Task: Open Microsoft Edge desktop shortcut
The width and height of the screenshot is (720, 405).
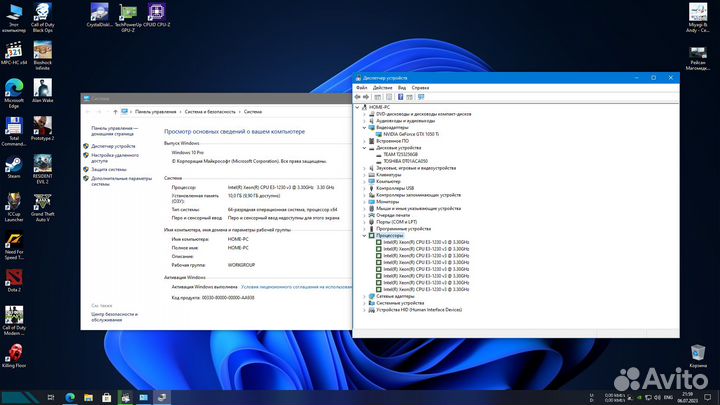Action: pos(14,94)
